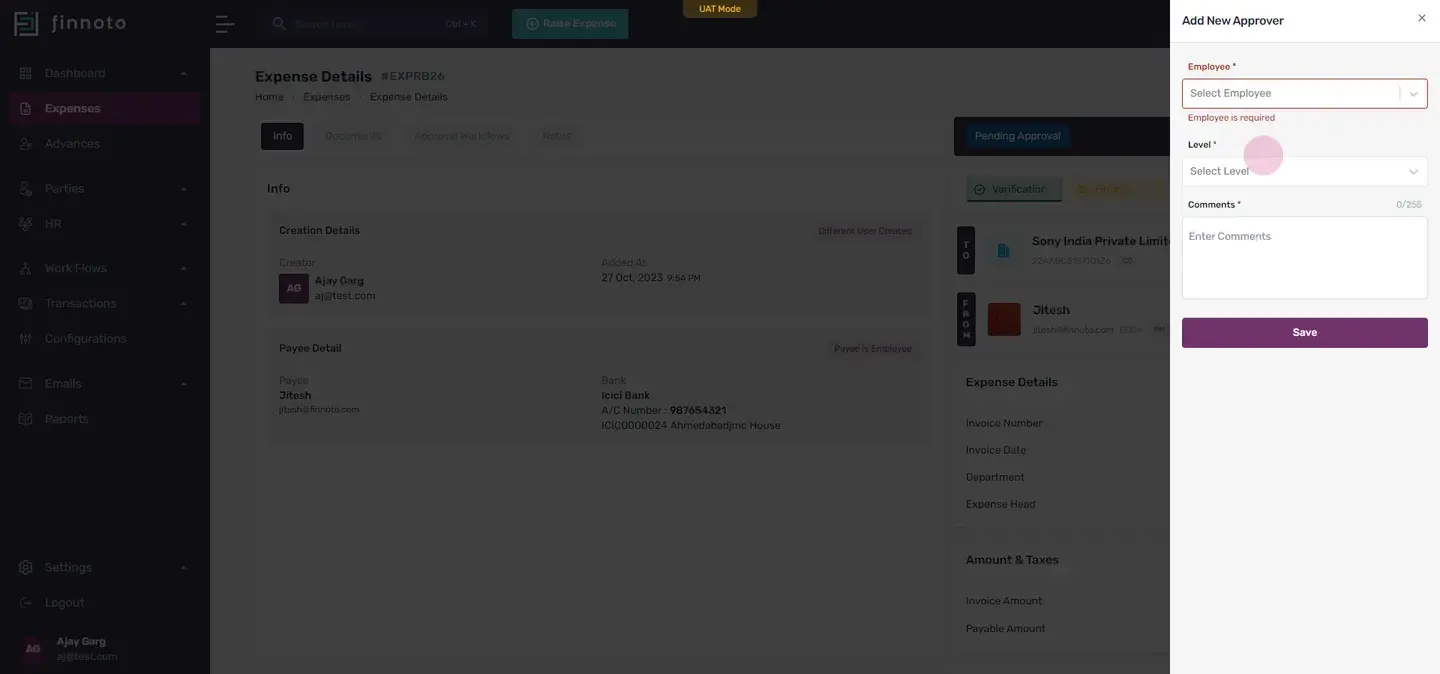Screen dimensions: 1440x674
Task: Click the Configurations sidebar icon
Action: click(26, 339)
